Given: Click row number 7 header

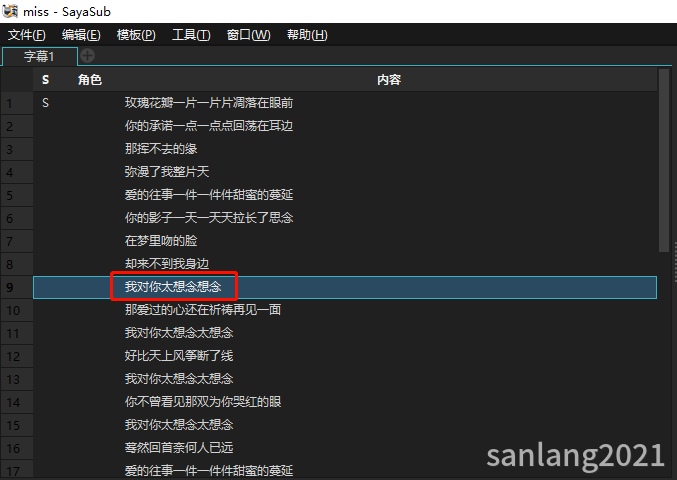Looking at the screenshot, I should click(17, 241).
